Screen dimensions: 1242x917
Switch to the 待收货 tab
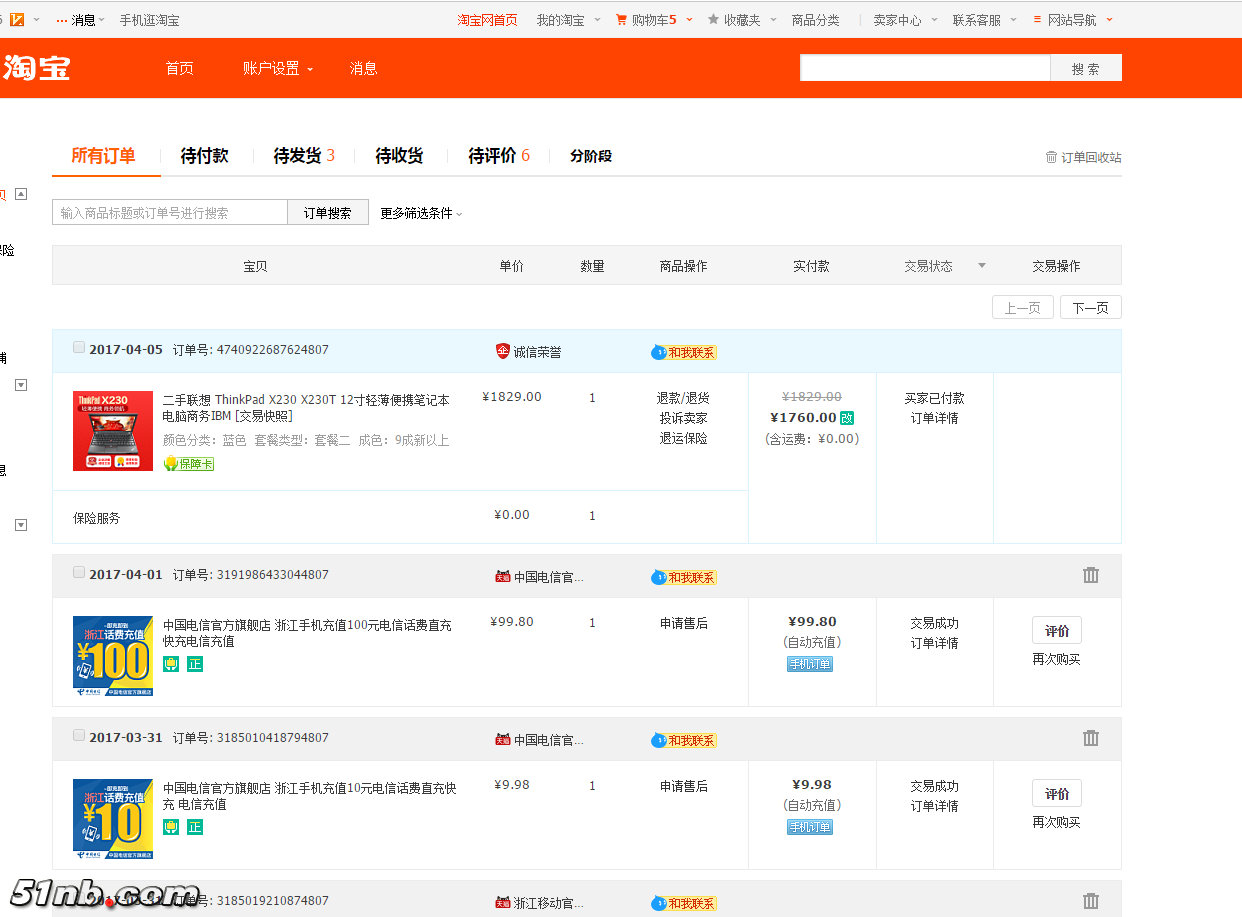(399, 156)
